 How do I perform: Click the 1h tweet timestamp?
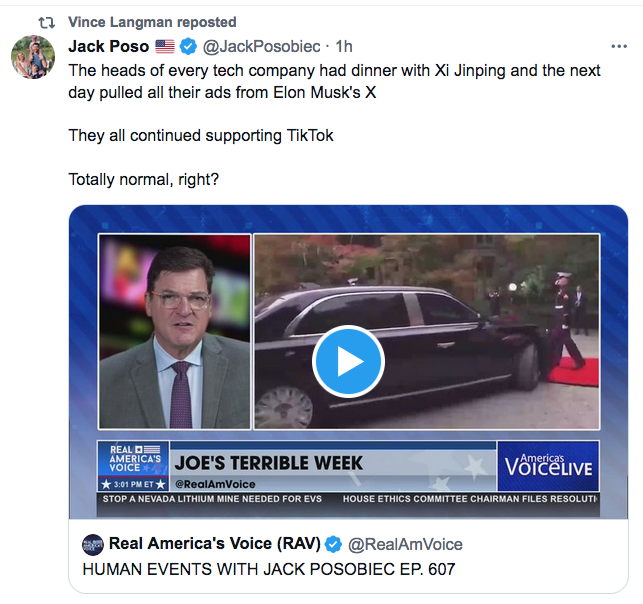pyautogui.click(x=344, y=47)
